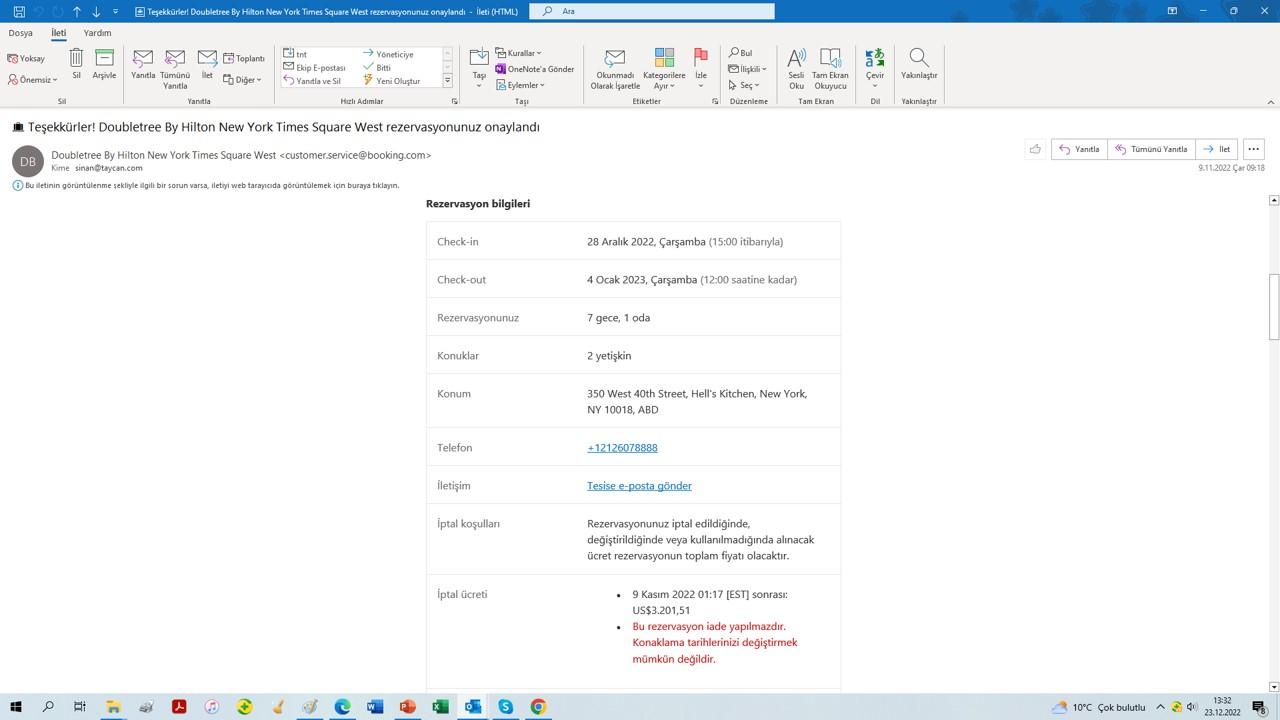Open Excel from the Windows taskbar
Viewport: 1280px width, 720px height.
[440, 707]
